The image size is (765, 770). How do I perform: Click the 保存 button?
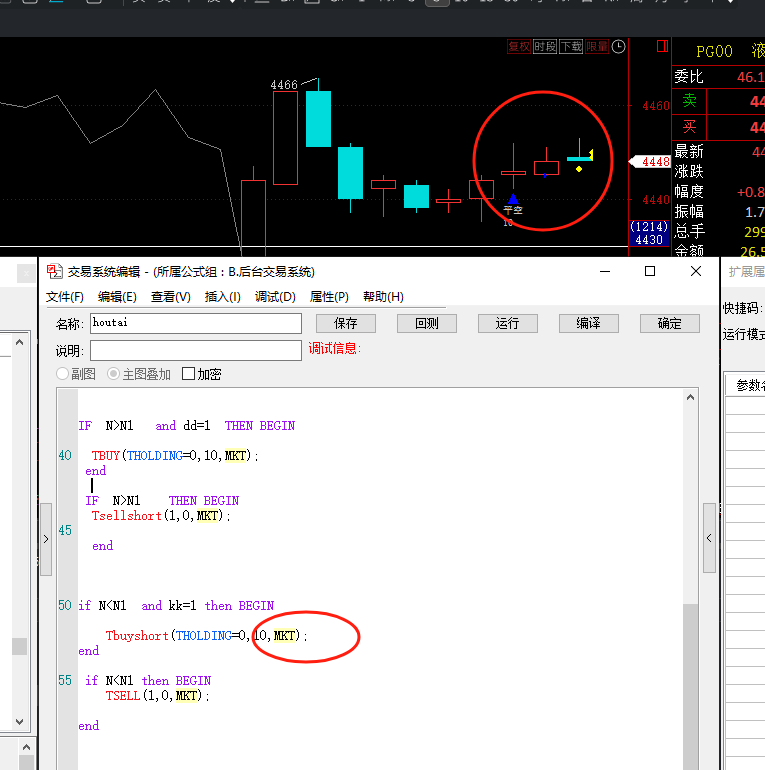click(x=346, y=323)
